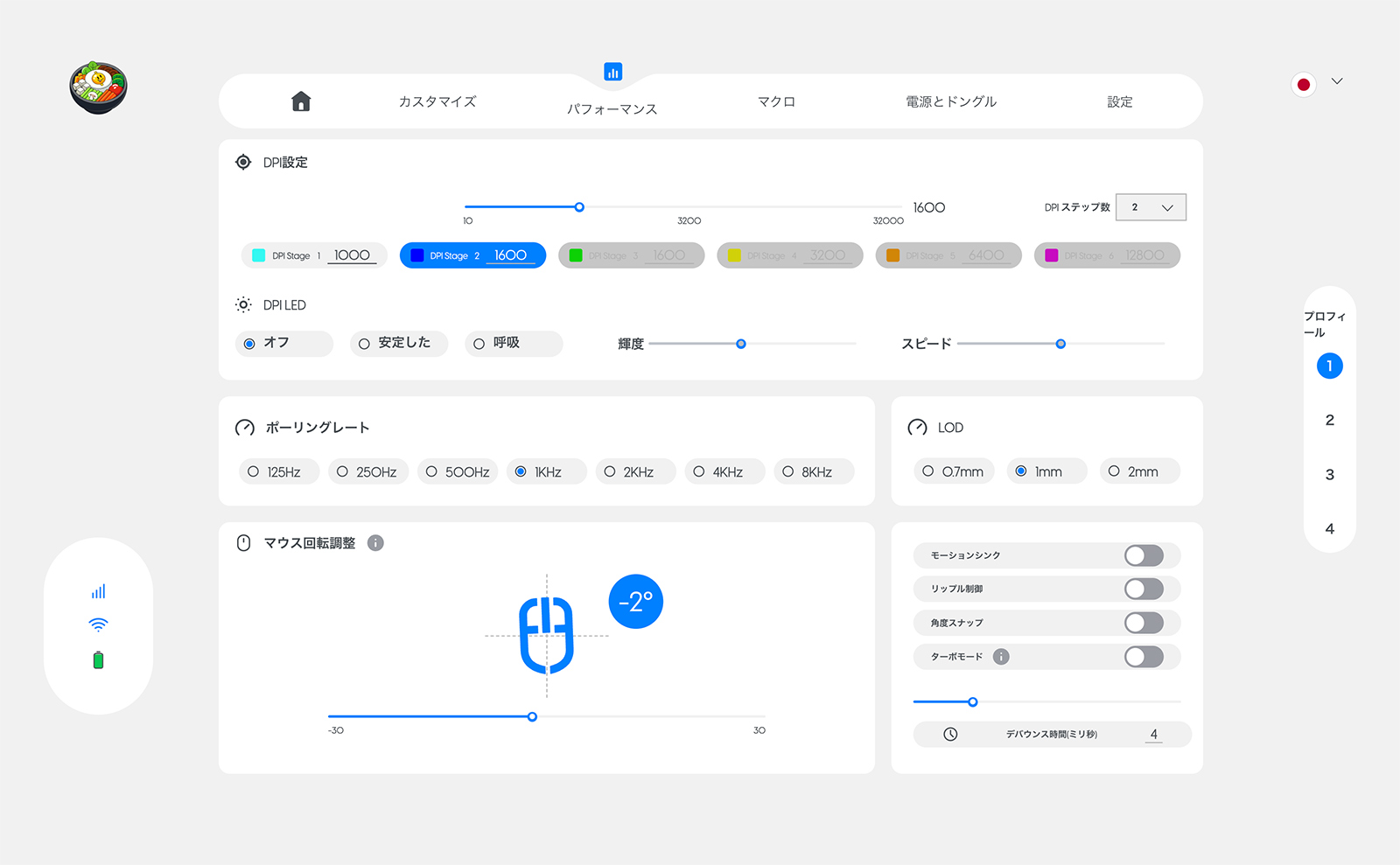1400x865 pixels.
Task: Click the Japan flag language icon
Action: [1303, 84]
